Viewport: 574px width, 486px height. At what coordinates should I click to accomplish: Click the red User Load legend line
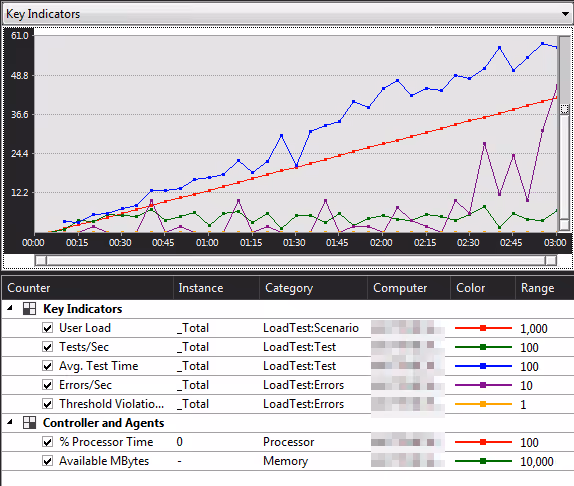point(483,328)
